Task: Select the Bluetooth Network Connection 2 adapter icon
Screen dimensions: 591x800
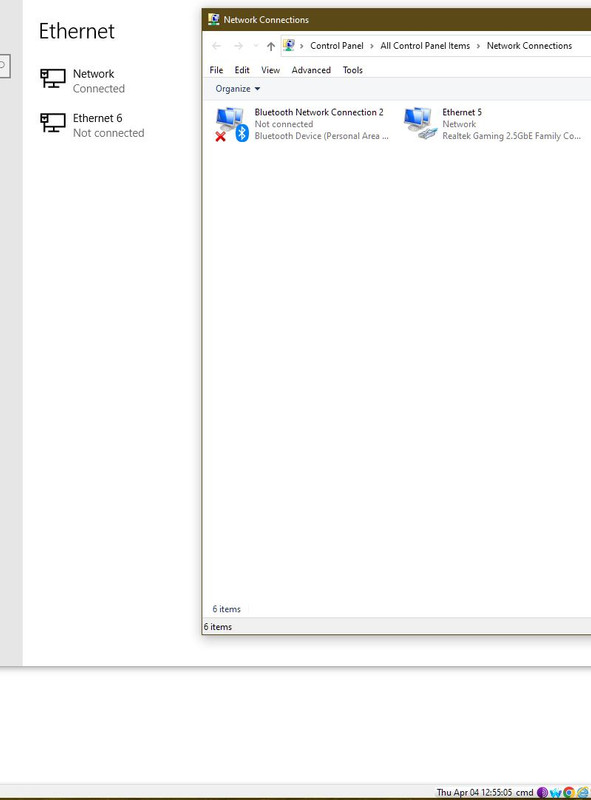Action: click(x=231, y=124)
